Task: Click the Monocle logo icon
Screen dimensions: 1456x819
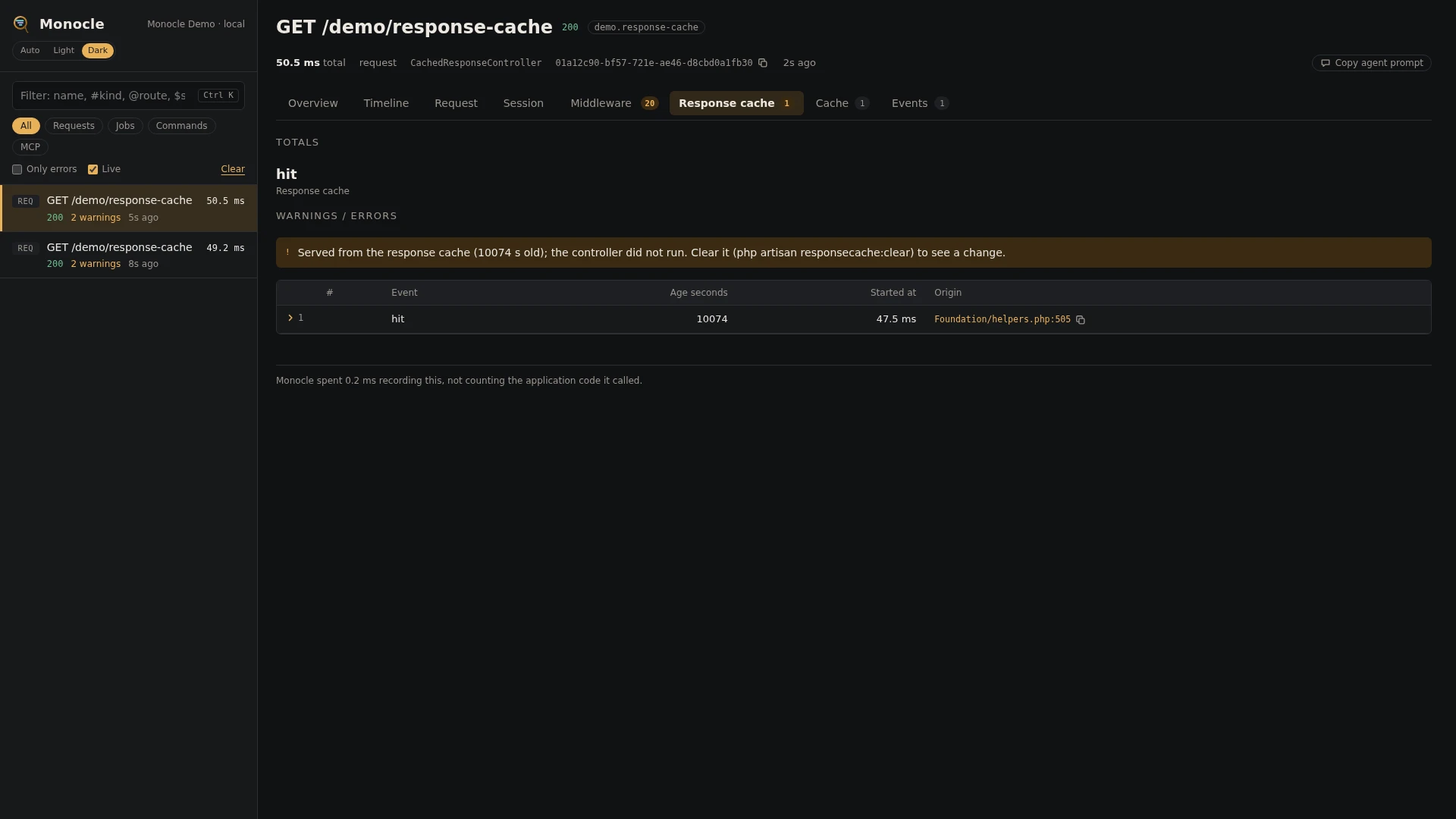Action: point(21,24)
